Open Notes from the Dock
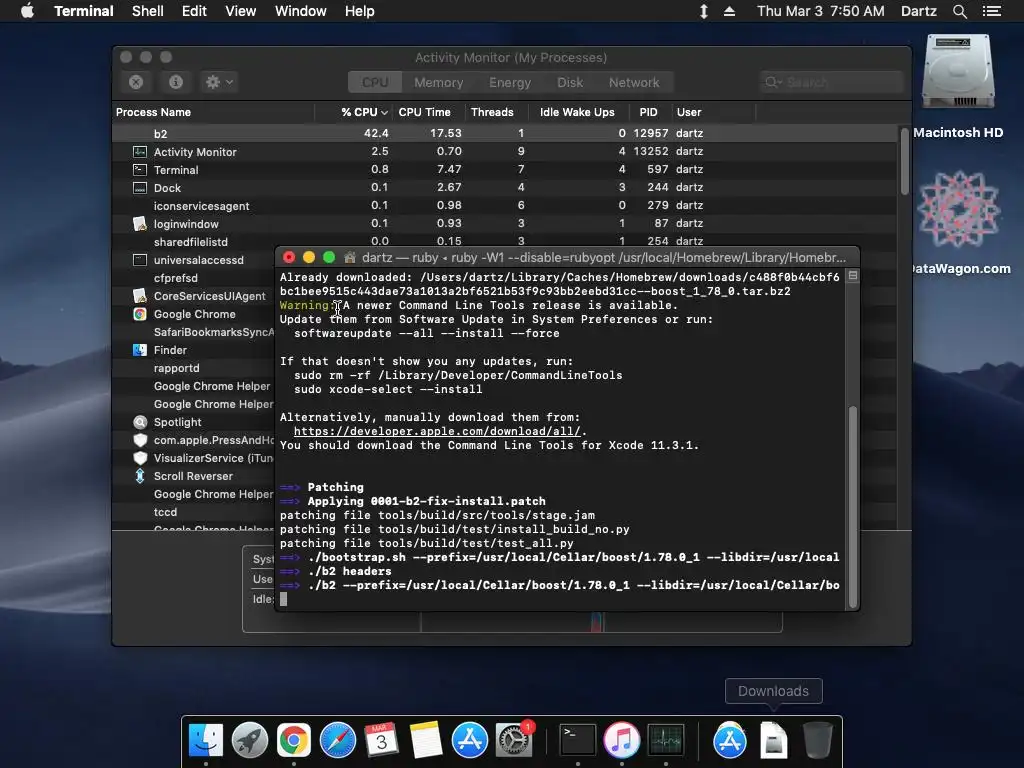This screenshot has height=768, width=1024. pos(426,741)
